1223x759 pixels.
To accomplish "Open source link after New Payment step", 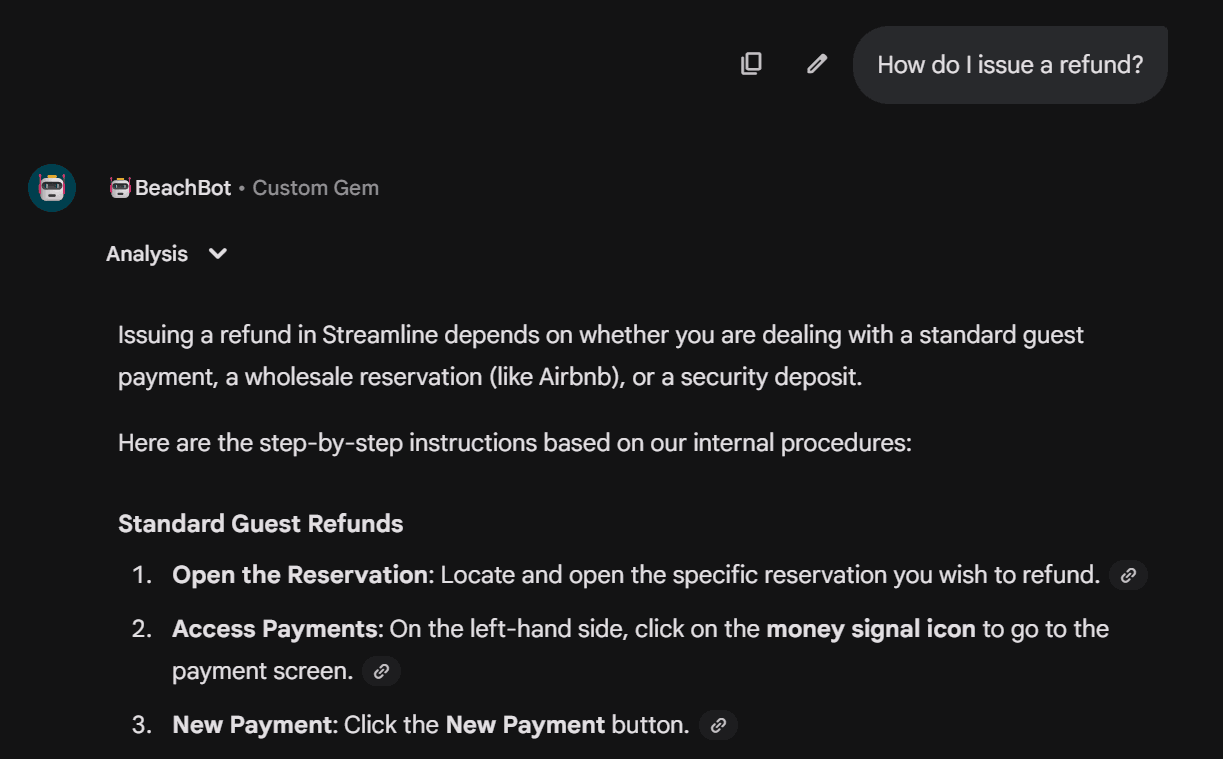I will point(718,725).
